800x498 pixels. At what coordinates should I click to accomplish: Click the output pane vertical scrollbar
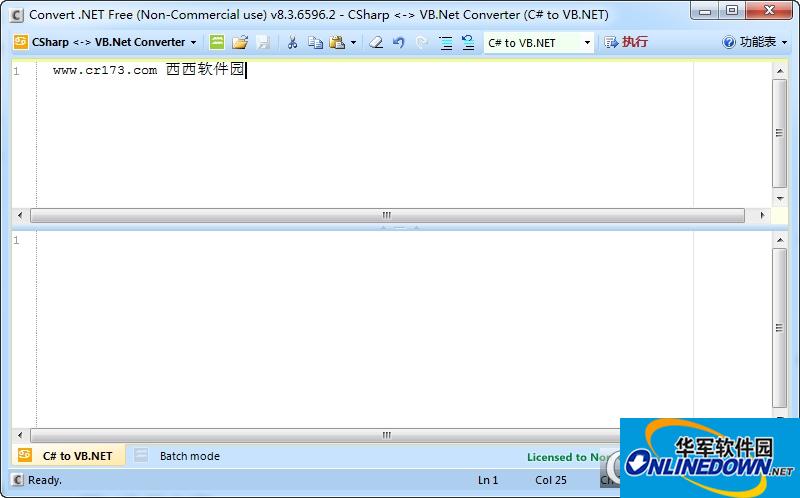pos(779,330)
